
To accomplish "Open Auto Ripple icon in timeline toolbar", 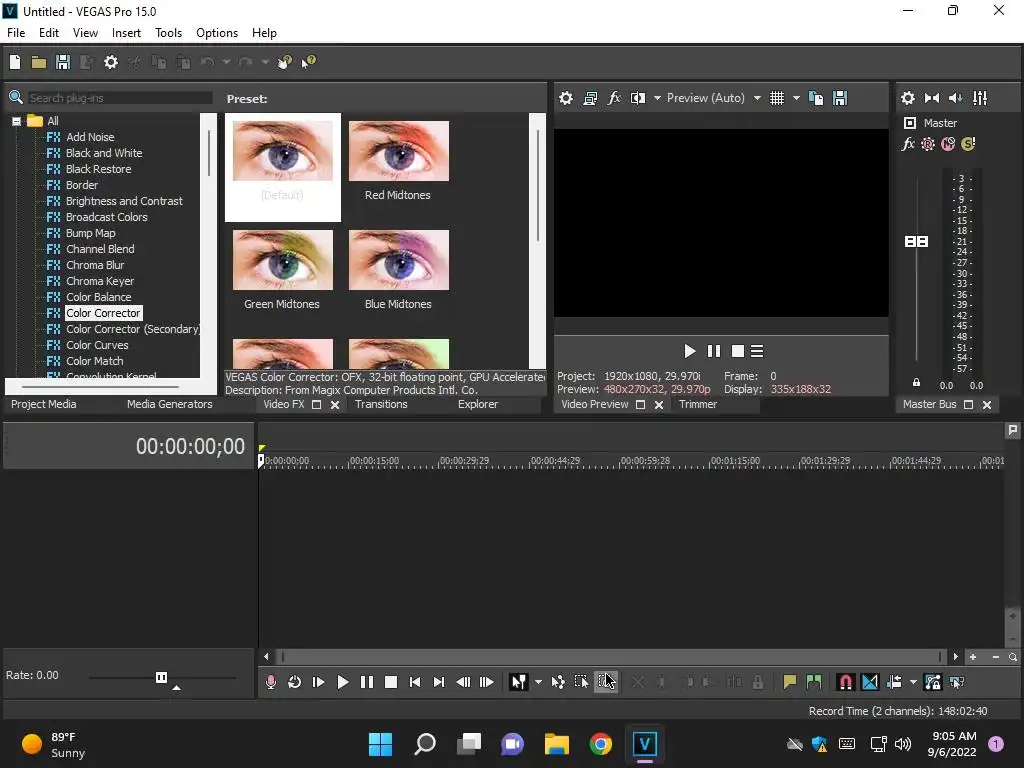I will point(894,682).
